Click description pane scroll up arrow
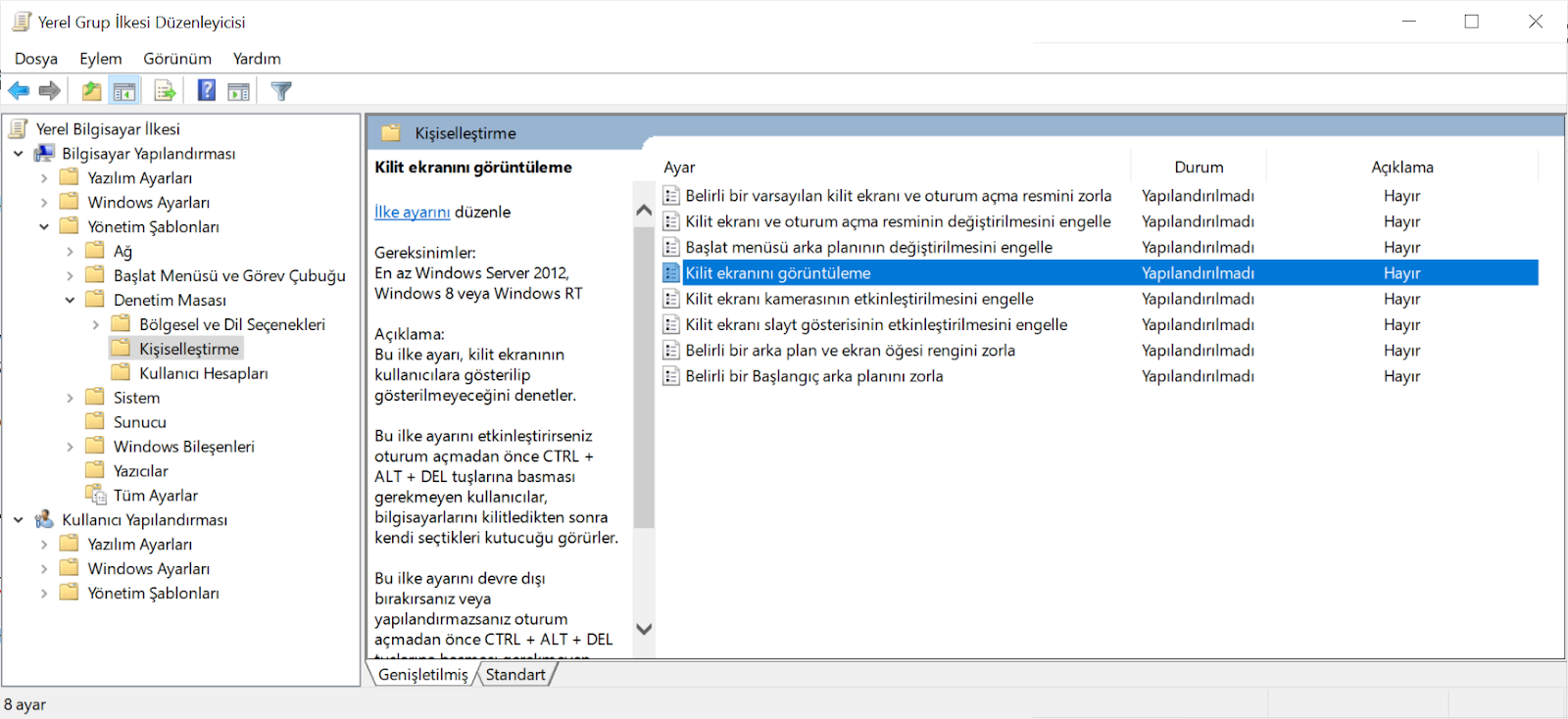Image resolution: width=1568 pixels, height=719 pixels. point(644,210)
